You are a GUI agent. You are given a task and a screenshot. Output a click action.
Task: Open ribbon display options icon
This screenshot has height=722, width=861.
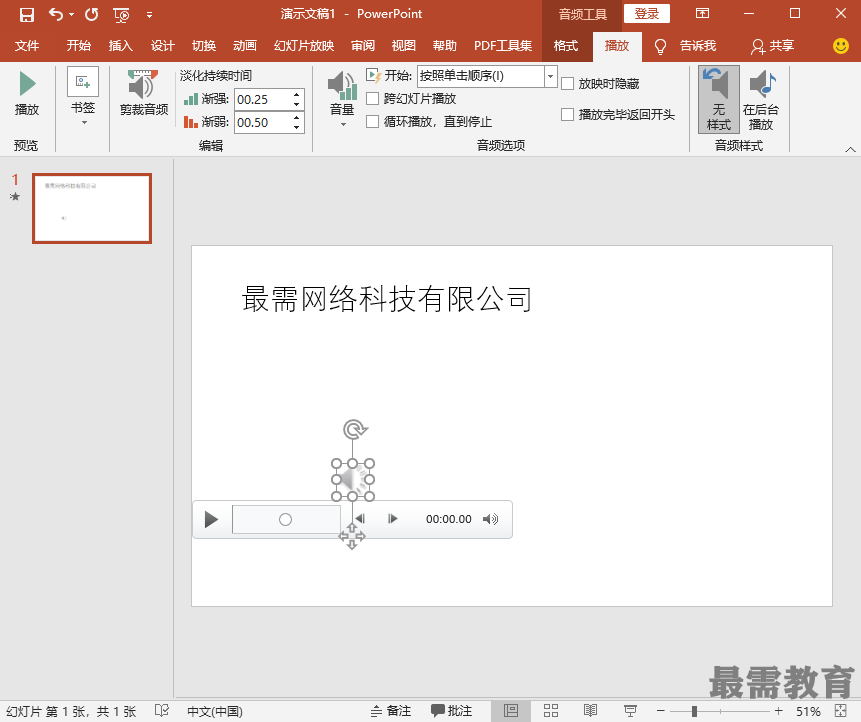tap(702, 14)
